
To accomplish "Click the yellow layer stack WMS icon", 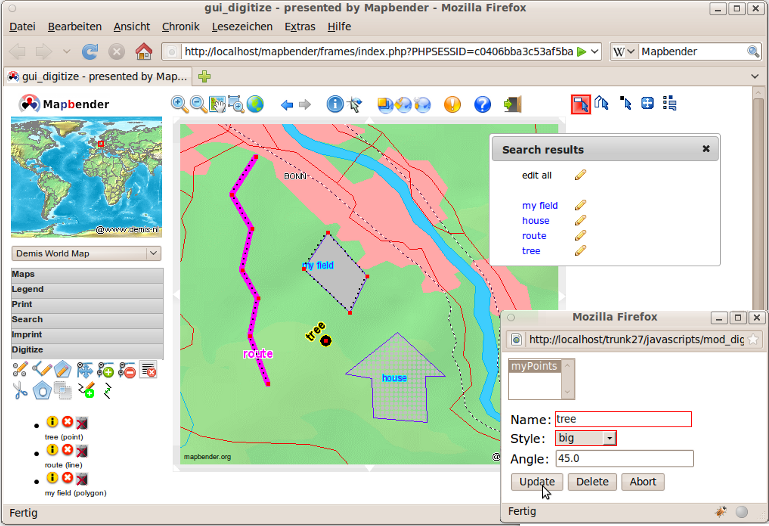I will point(385,104).
